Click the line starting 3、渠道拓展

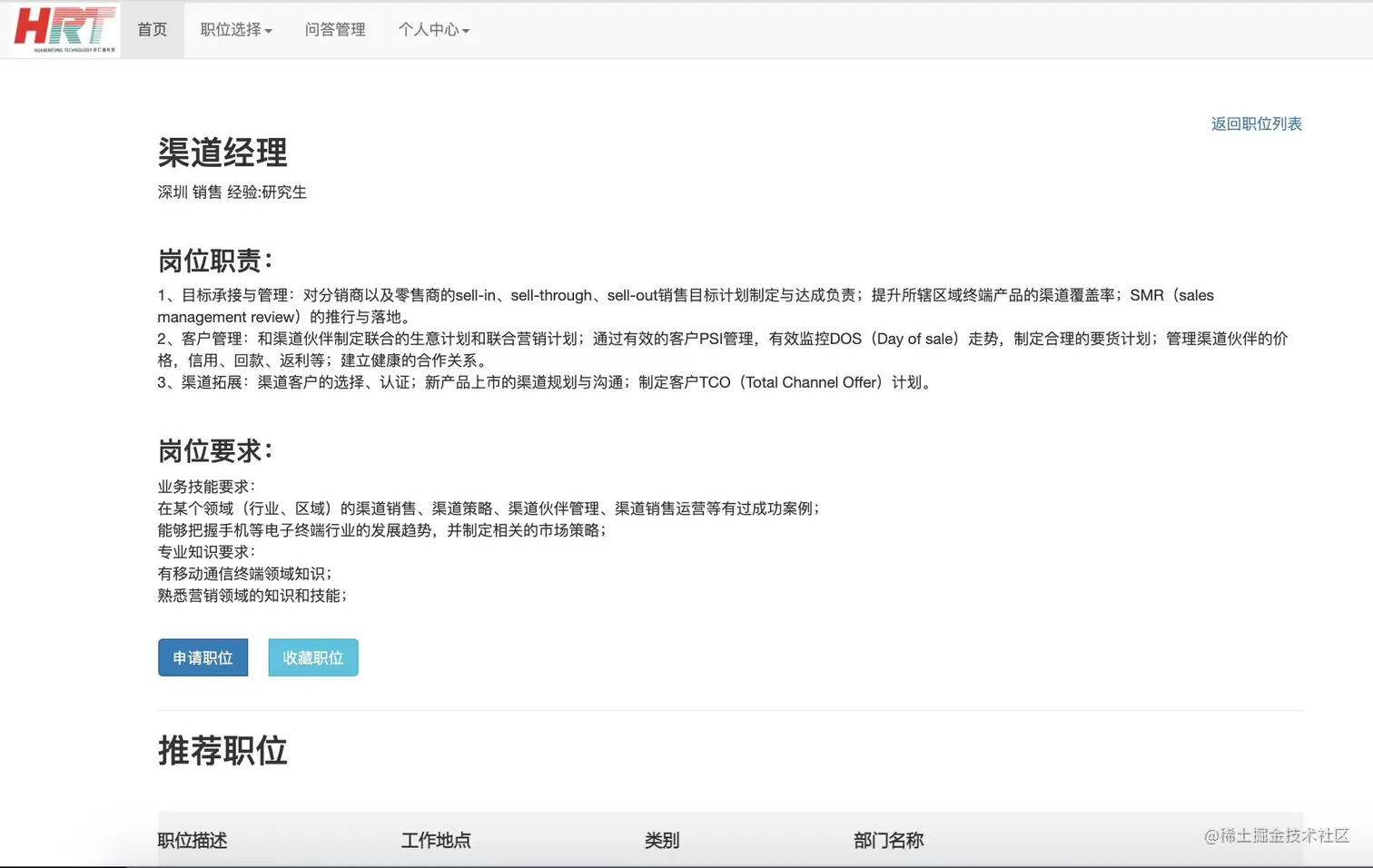tap(547, 382)
